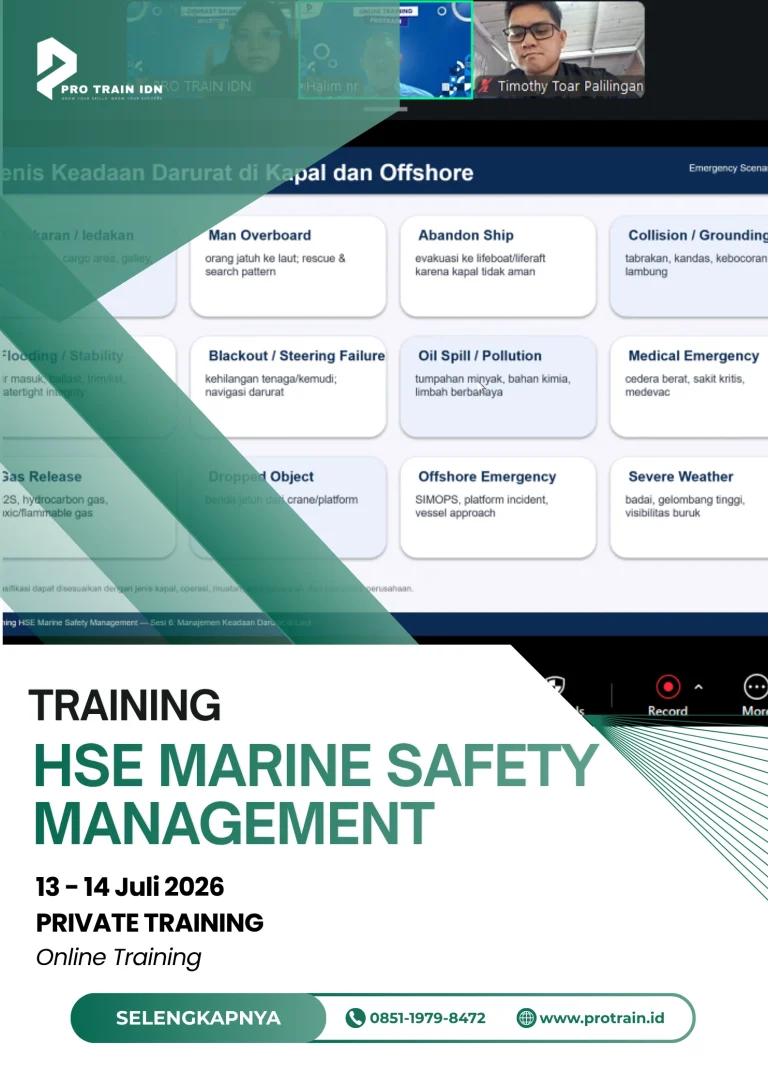Click the muted microphone icon on Timothy's video
Viewport: 768px width, 1086px height.
(485, 86)
